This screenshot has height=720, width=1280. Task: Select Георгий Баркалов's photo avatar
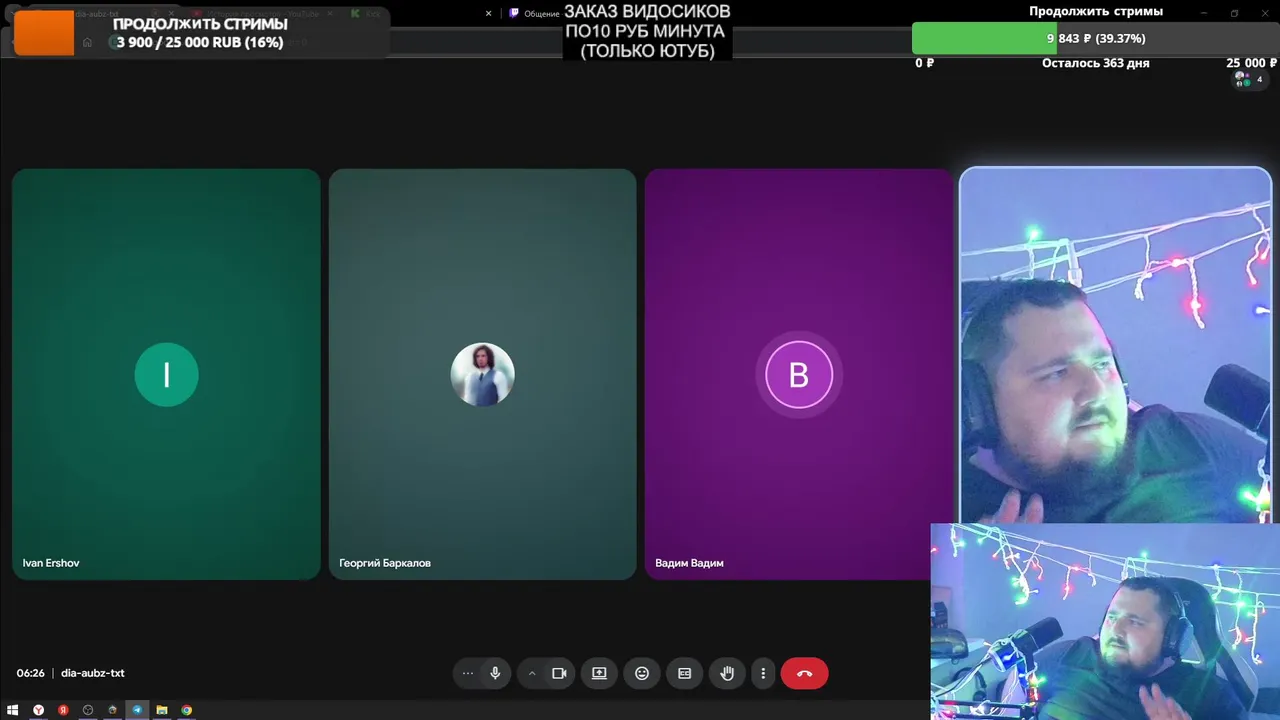tap(482, 375)
